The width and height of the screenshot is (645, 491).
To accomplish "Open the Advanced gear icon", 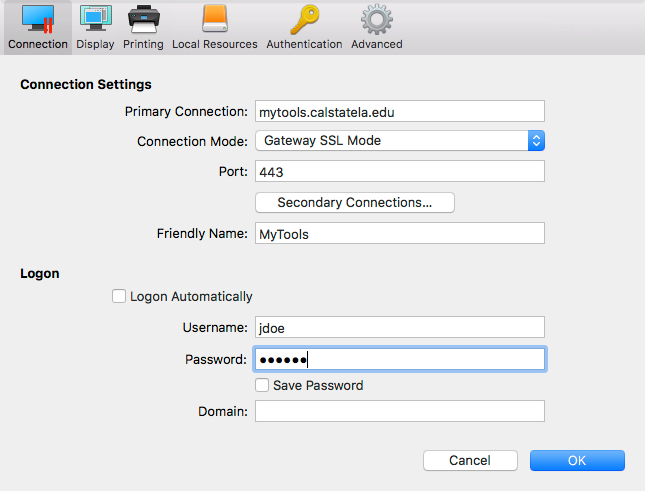I will pyautogui.click(x=377, y=19).
